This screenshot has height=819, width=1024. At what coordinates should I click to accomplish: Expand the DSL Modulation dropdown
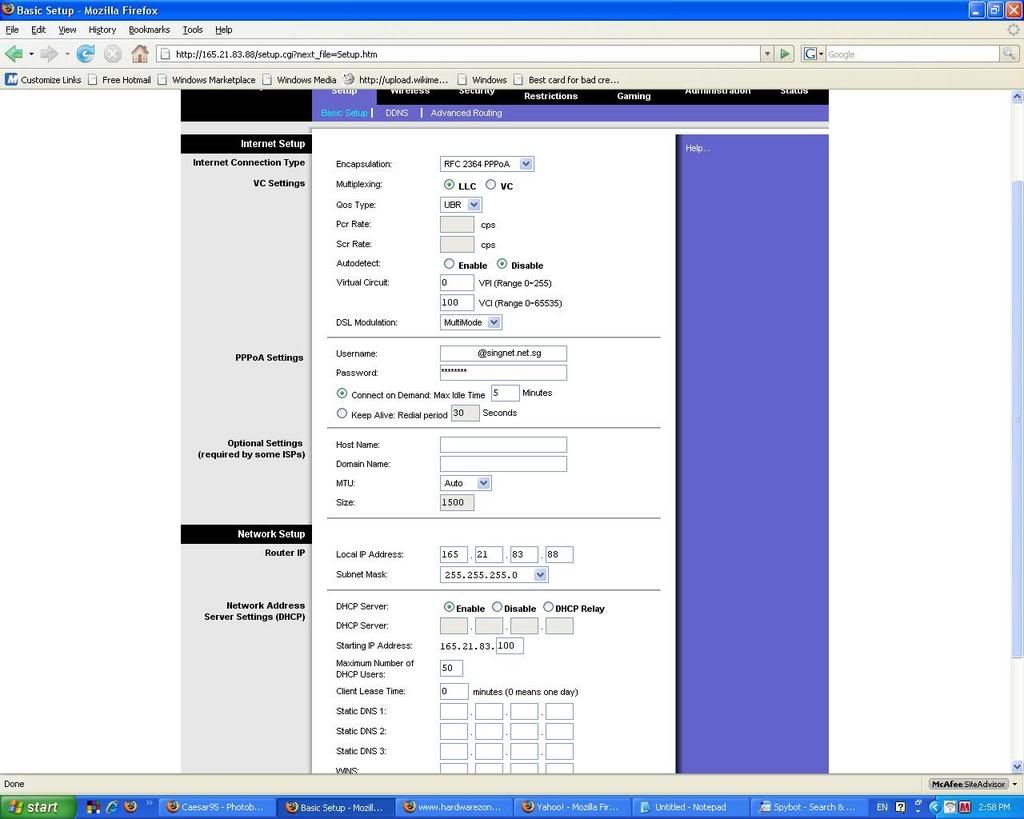(471, 323)
